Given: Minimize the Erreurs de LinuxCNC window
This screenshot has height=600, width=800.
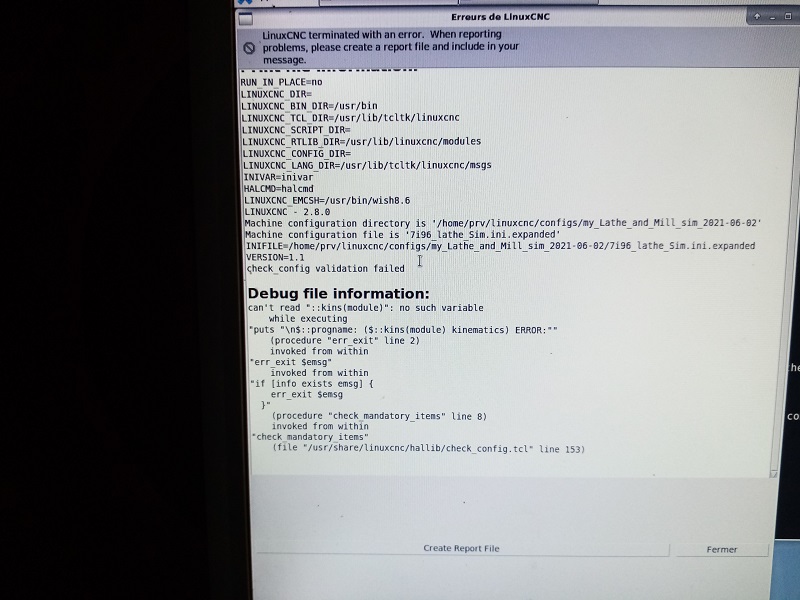Looking at the screenshot, I should [x=772, y=17].
